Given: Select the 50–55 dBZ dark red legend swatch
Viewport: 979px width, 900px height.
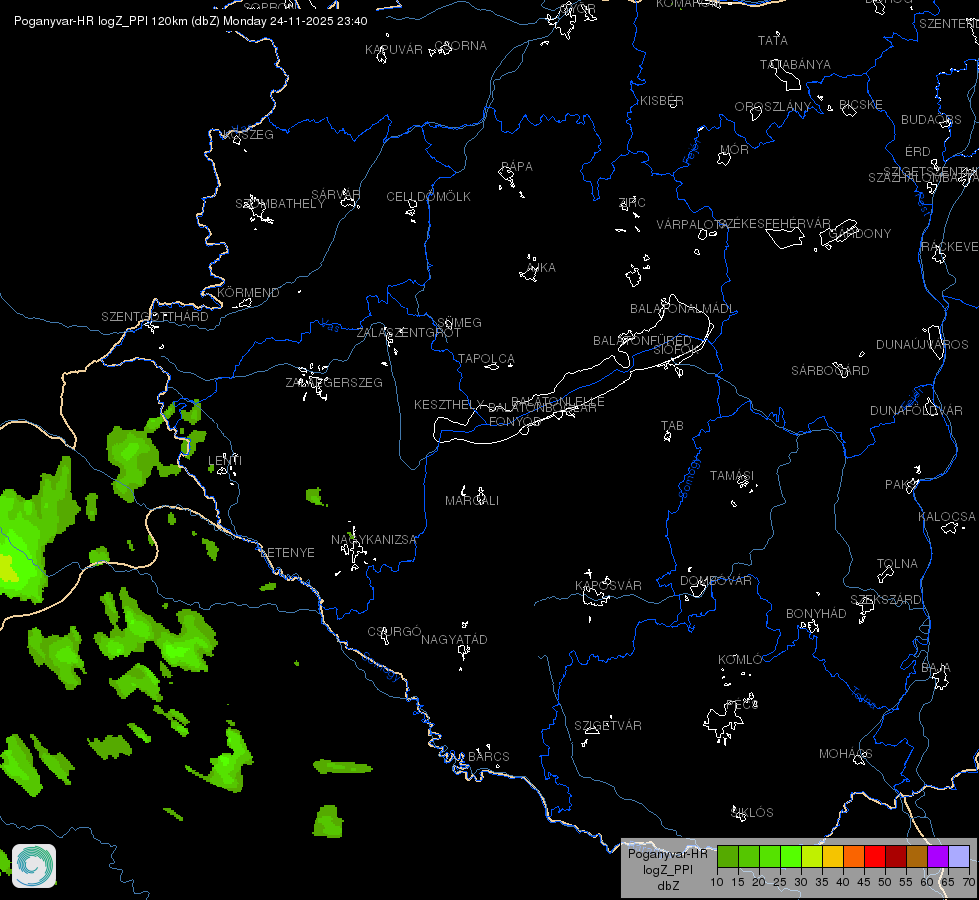Looking at the screenshot, I should point(896,856).
